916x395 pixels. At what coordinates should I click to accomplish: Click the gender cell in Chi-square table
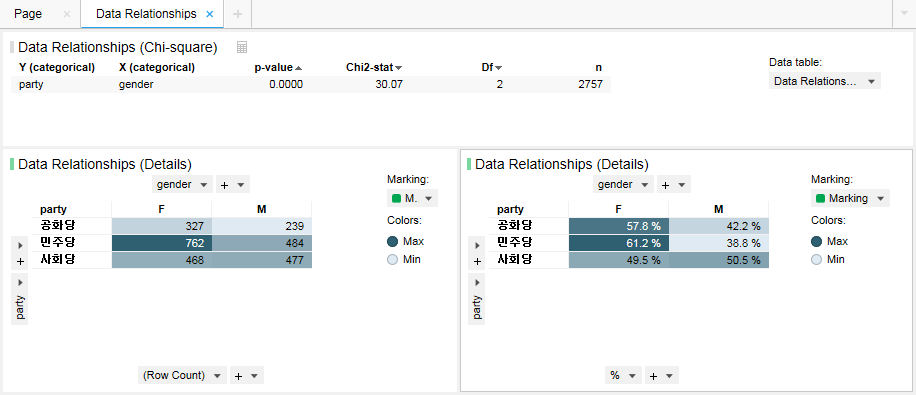tap(136, 84)
